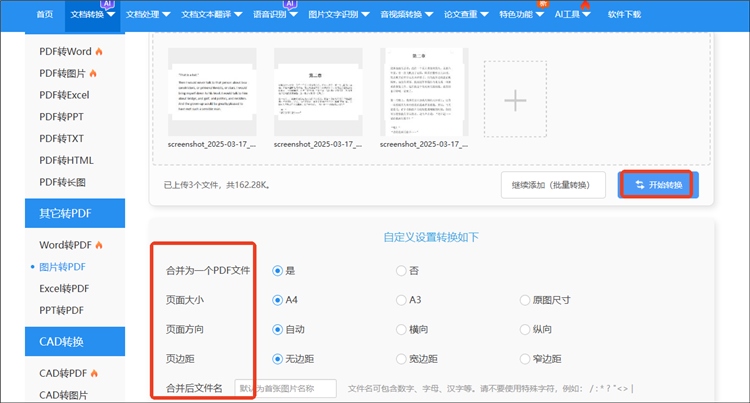Click the flame icon next to PDF转图片
750x403 pixels.
coord(93,73)
